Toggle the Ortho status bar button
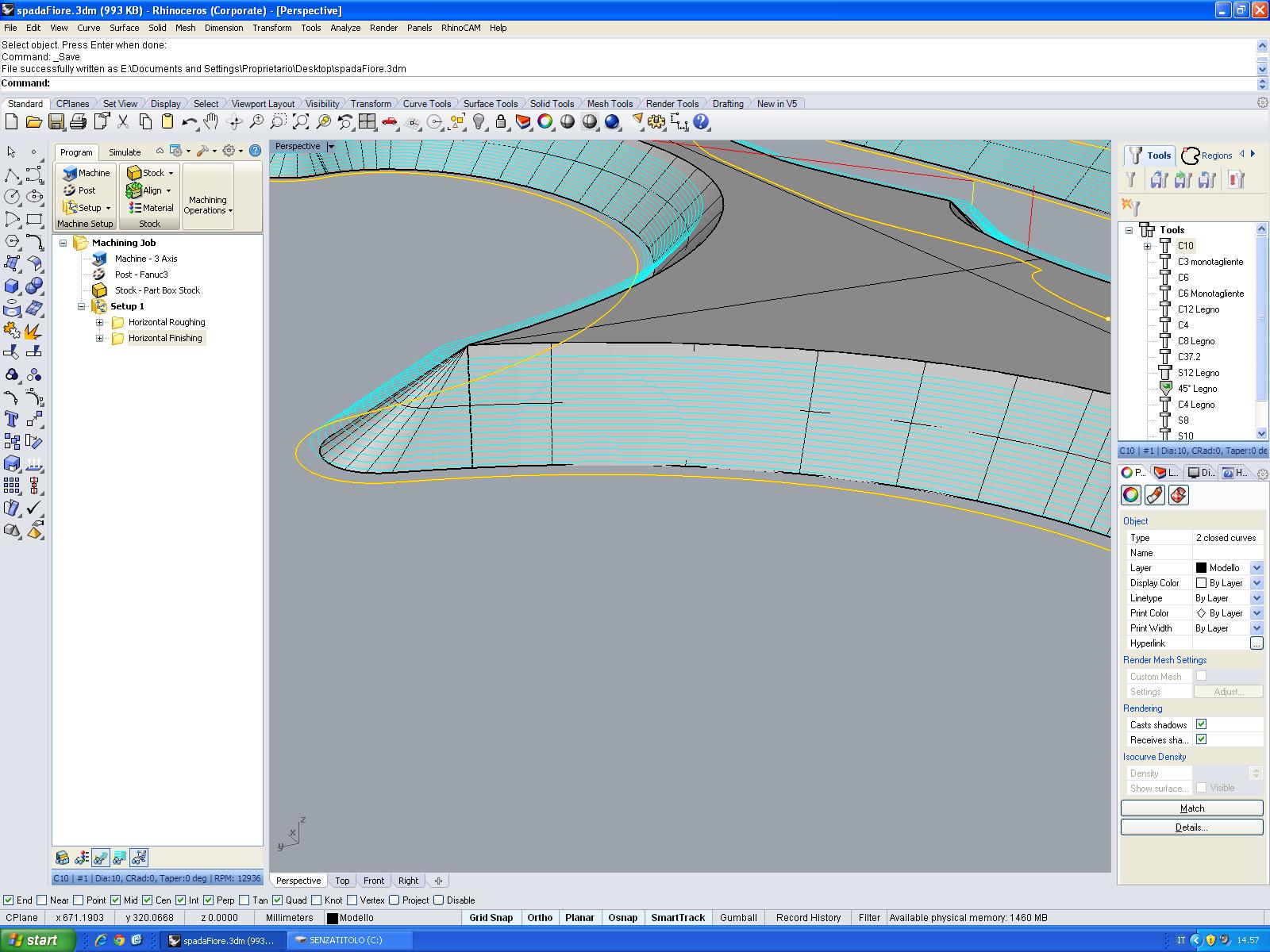Viewport: 1270px width, 952px height. [540, 918]
